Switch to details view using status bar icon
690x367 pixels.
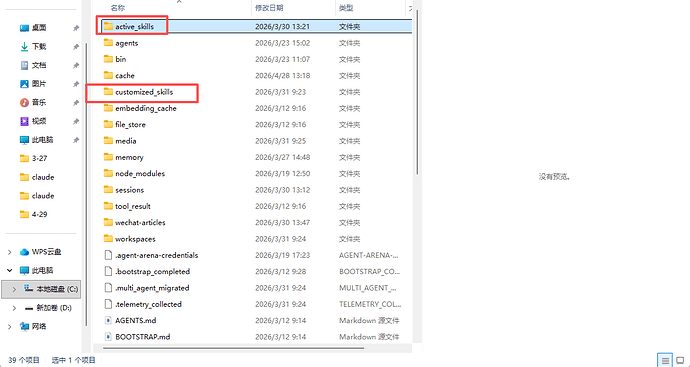[665, 360]
